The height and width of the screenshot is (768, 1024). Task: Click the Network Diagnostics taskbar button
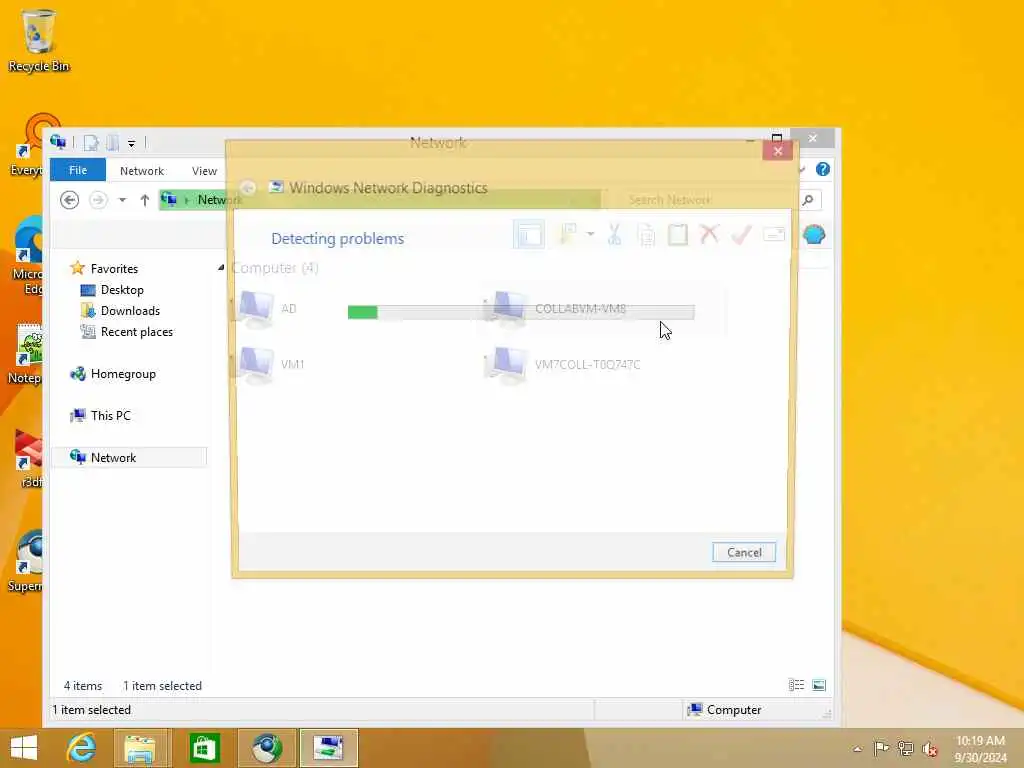pos(328,748)
